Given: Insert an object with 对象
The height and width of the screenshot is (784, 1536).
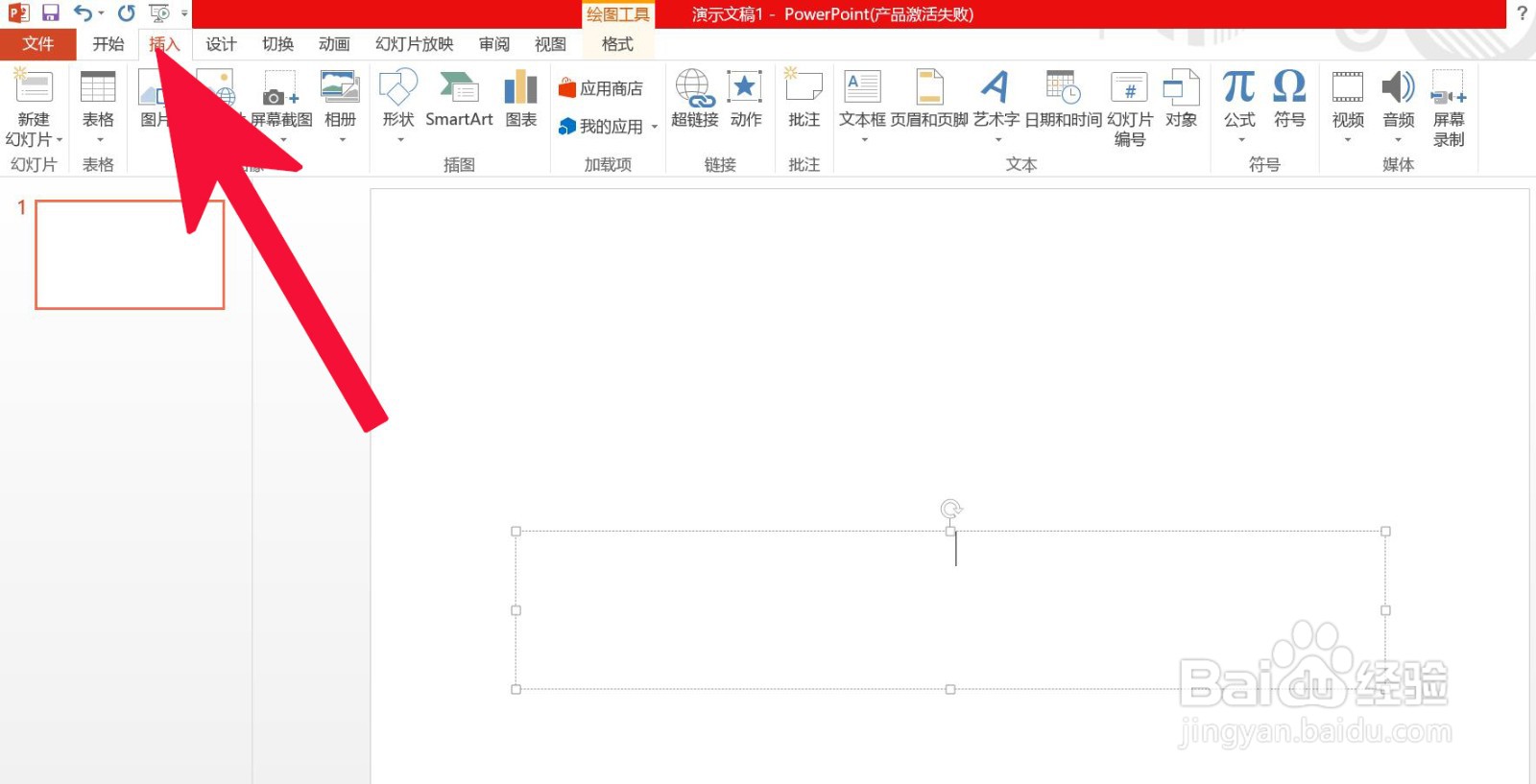Looking at the screenshot, I should [x=1182, y=100].
